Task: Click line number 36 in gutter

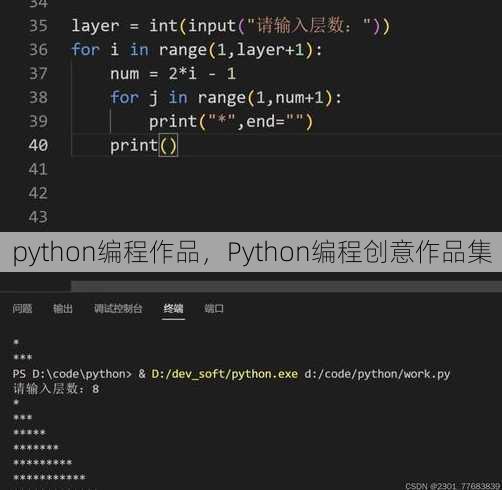Action: tap(38, 50)
